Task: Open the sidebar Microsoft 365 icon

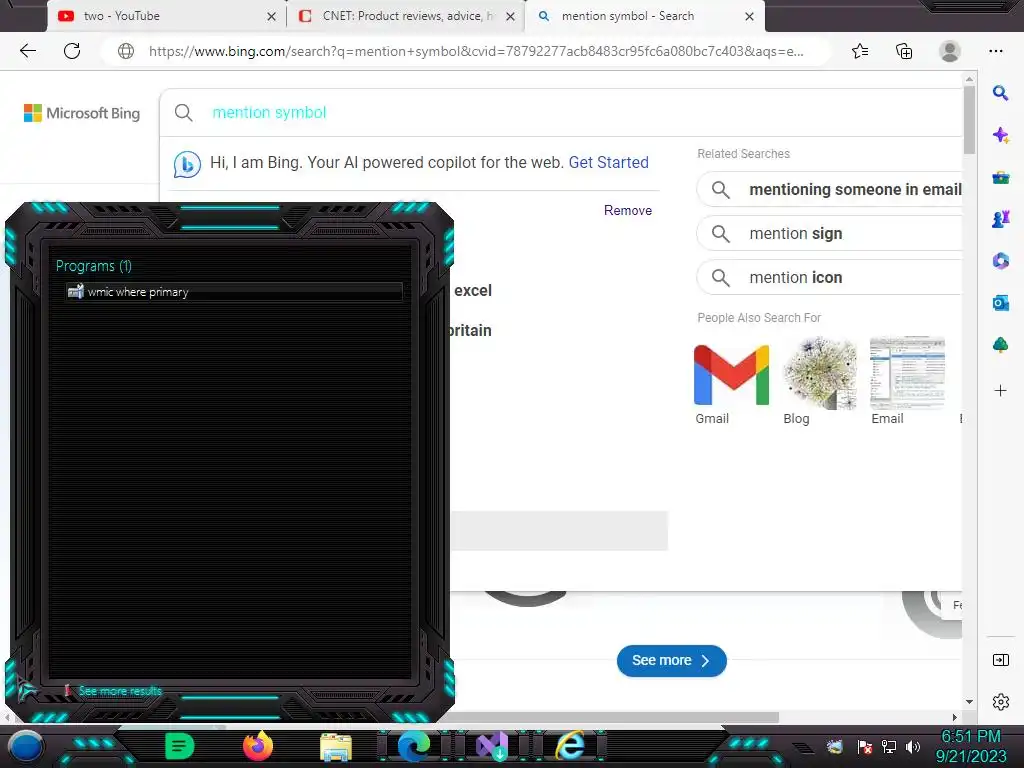Action: (1000, 261)
